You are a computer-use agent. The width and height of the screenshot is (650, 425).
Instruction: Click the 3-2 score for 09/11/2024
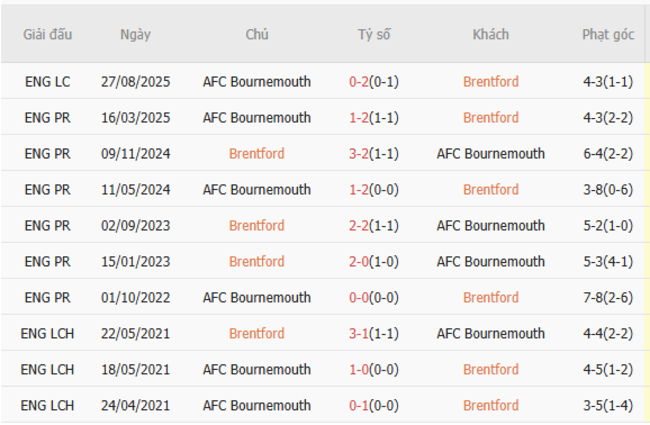pos(360,154)
